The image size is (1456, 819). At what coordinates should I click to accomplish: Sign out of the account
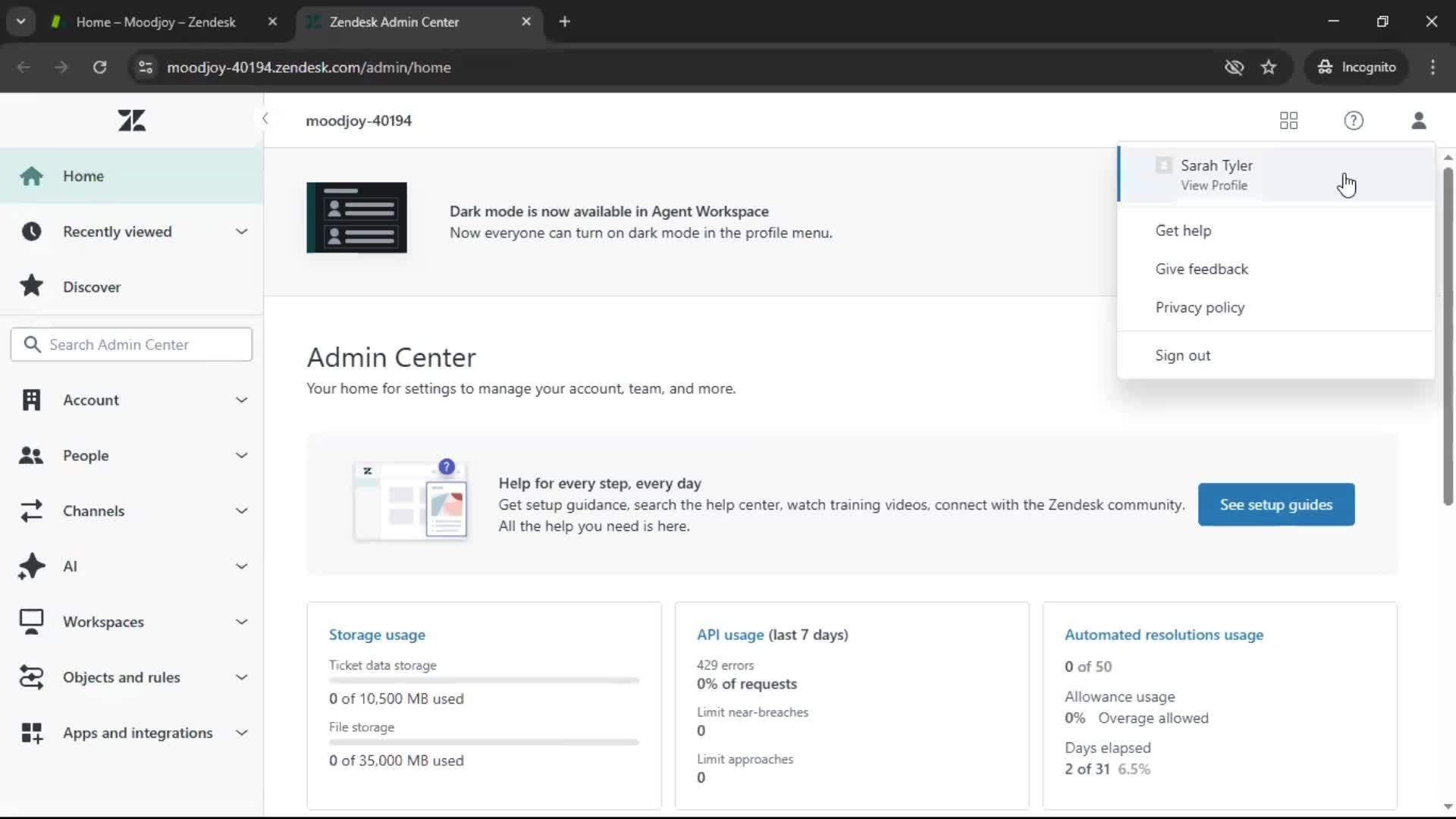click(x=1276, y=355)
